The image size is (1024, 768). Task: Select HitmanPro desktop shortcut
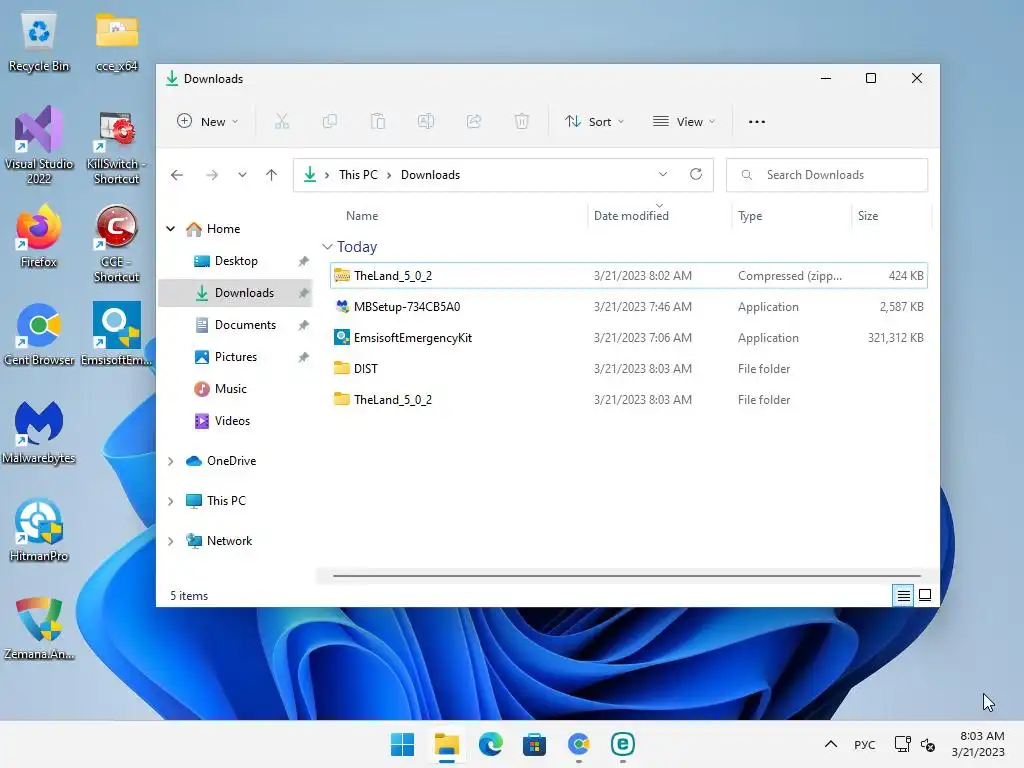[39, 530]
